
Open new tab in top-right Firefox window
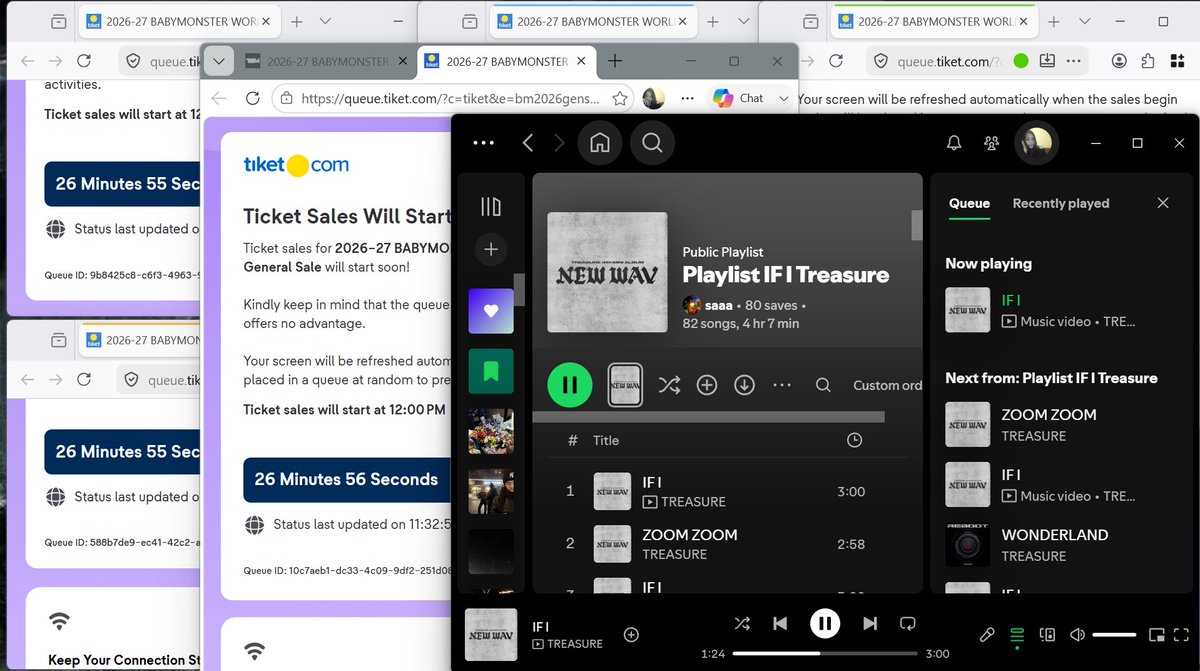1054,21
